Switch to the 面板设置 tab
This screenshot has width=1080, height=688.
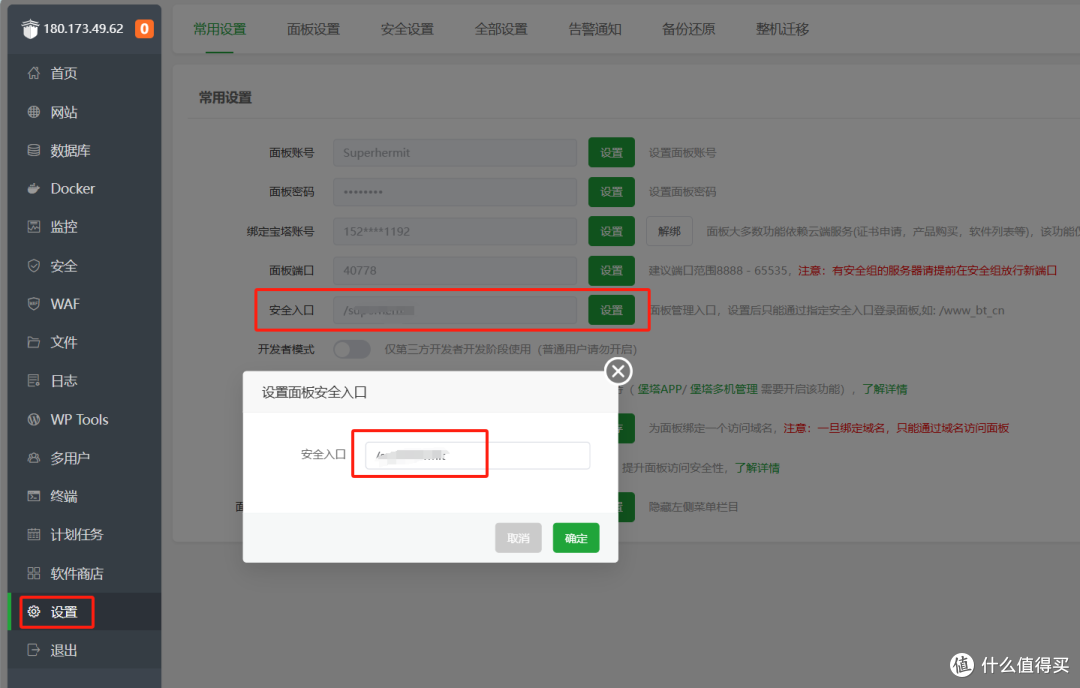click(313, 29)
